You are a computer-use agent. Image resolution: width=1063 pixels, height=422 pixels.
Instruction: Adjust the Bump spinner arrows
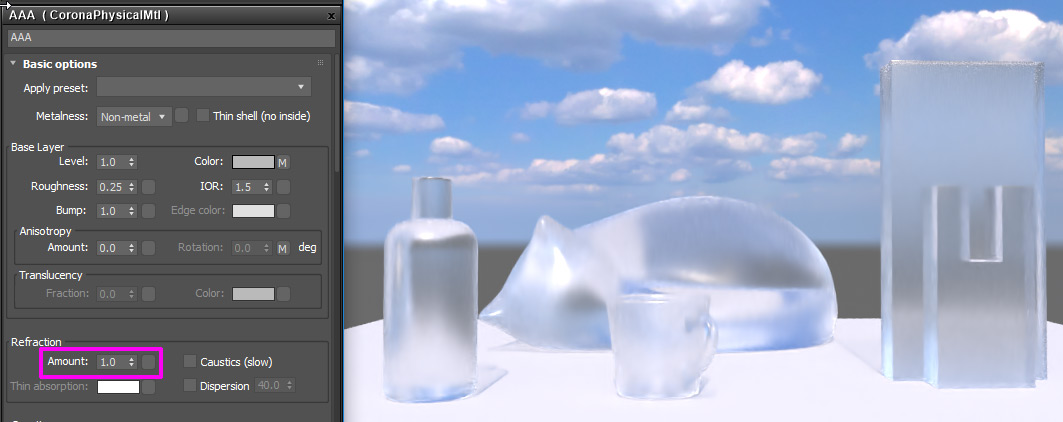(132, 211)
